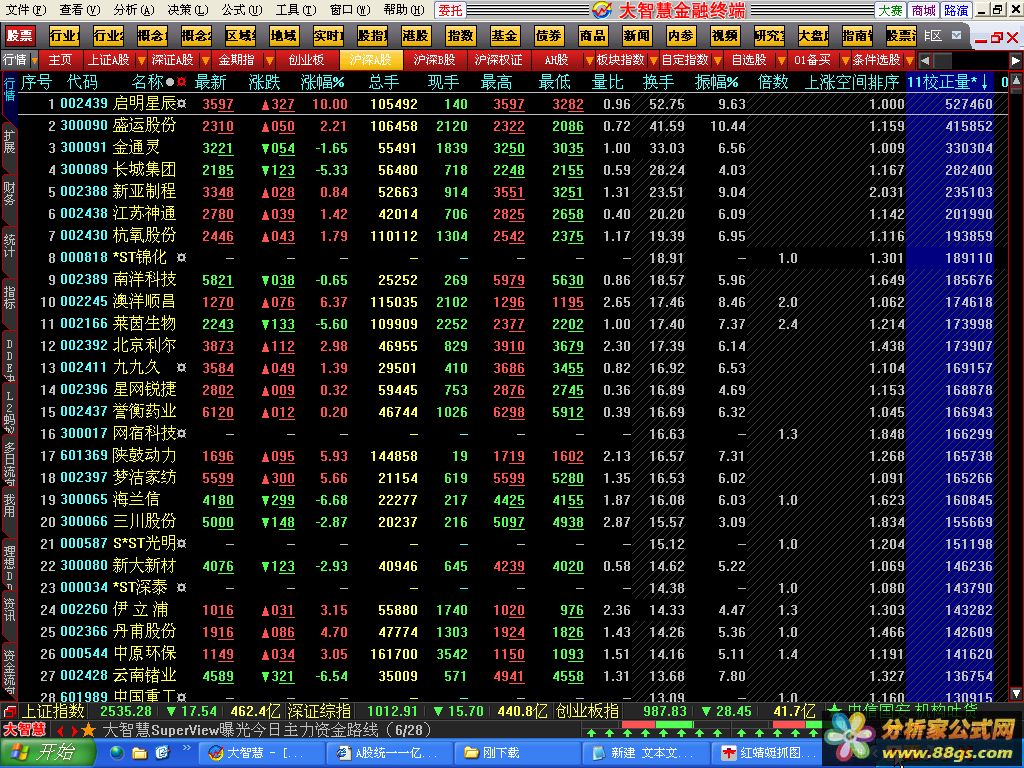Open the 查看(V) menu
Image resolution: width=1024 pixels, height=768 pixels.
tap(80, 10)
